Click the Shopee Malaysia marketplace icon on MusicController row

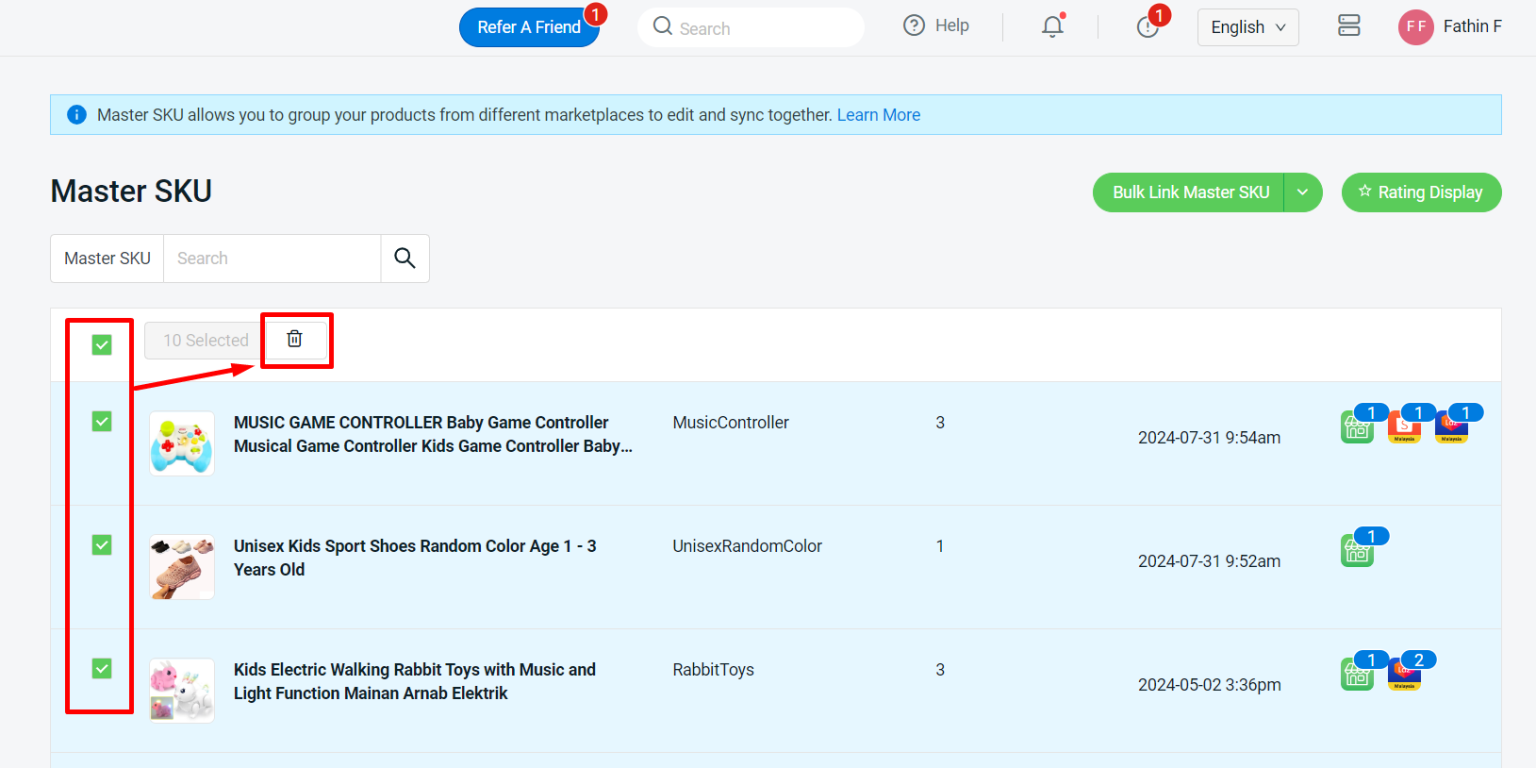pyautogui.click(x=1406, y=424)
